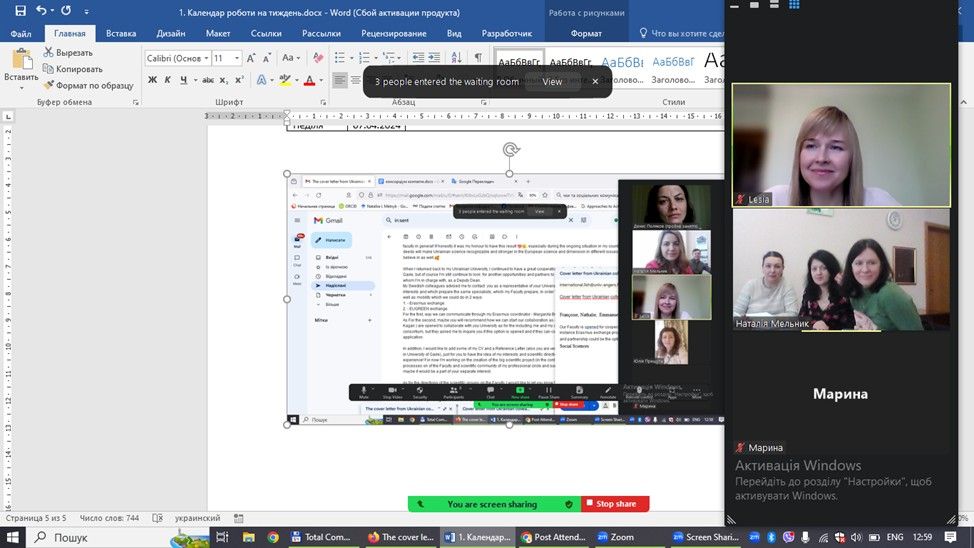Toggle Bold (Ж) formatting
This screenshot has width=974, height=548.
click(153, 81)
